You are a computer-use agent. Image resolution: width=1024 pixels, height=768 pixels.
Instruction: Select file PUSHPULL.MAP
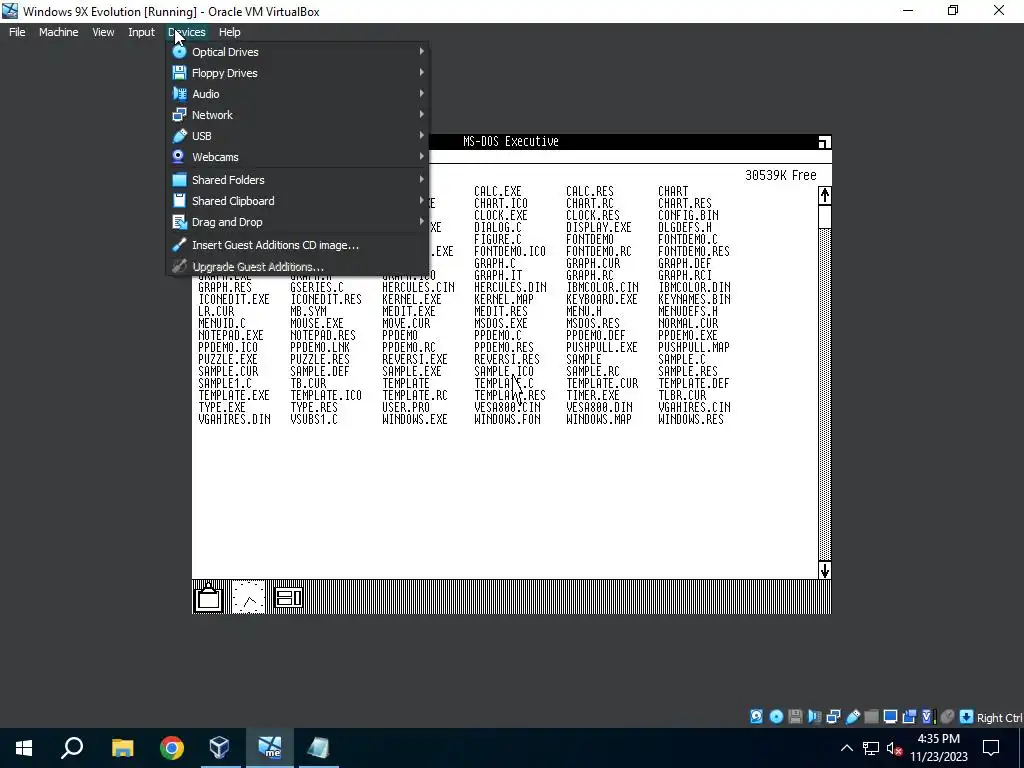point(694,347)
